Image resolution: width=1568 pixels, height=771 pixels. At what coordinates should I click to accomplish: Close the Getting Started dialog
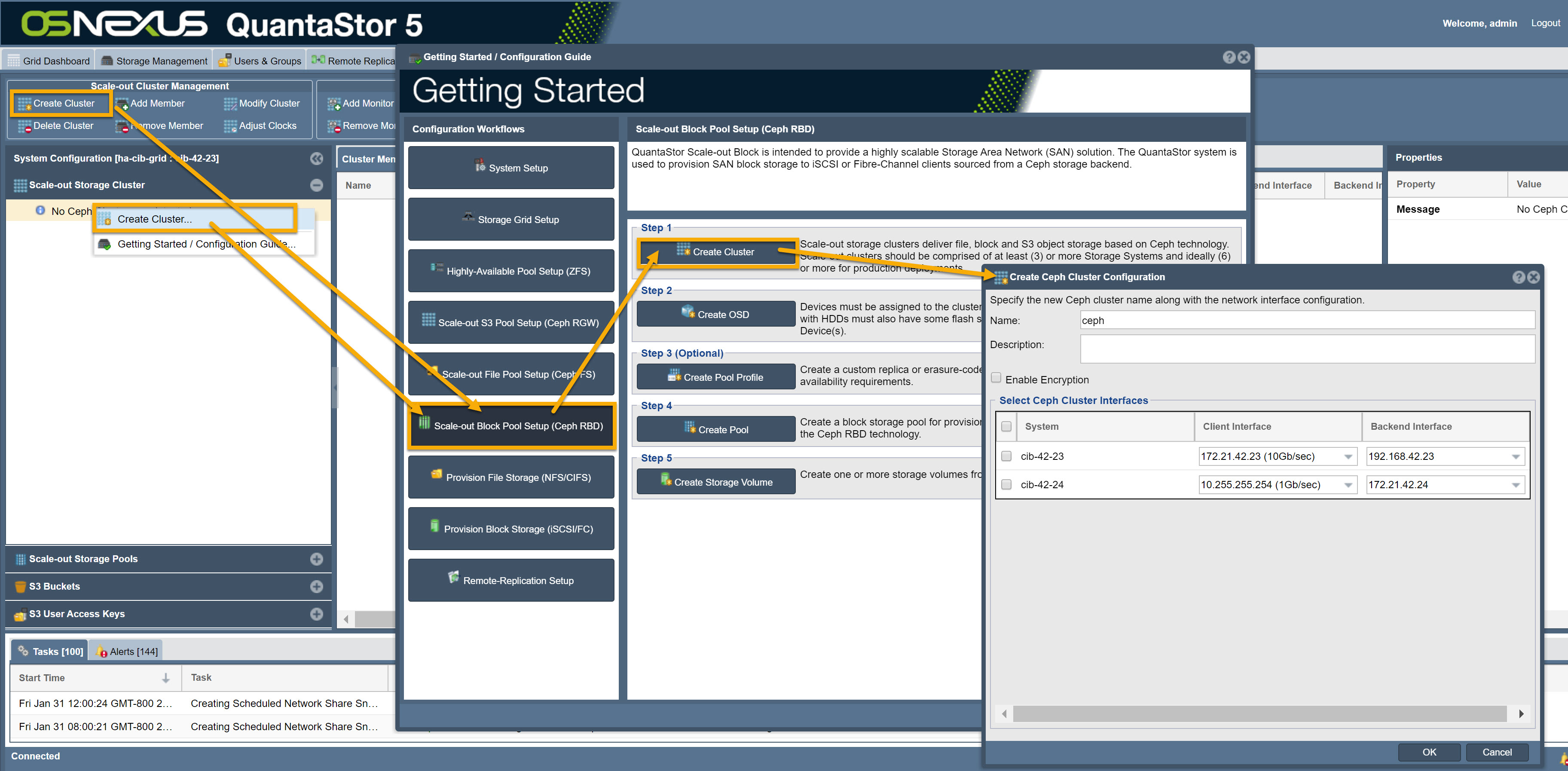[1244, 57]
